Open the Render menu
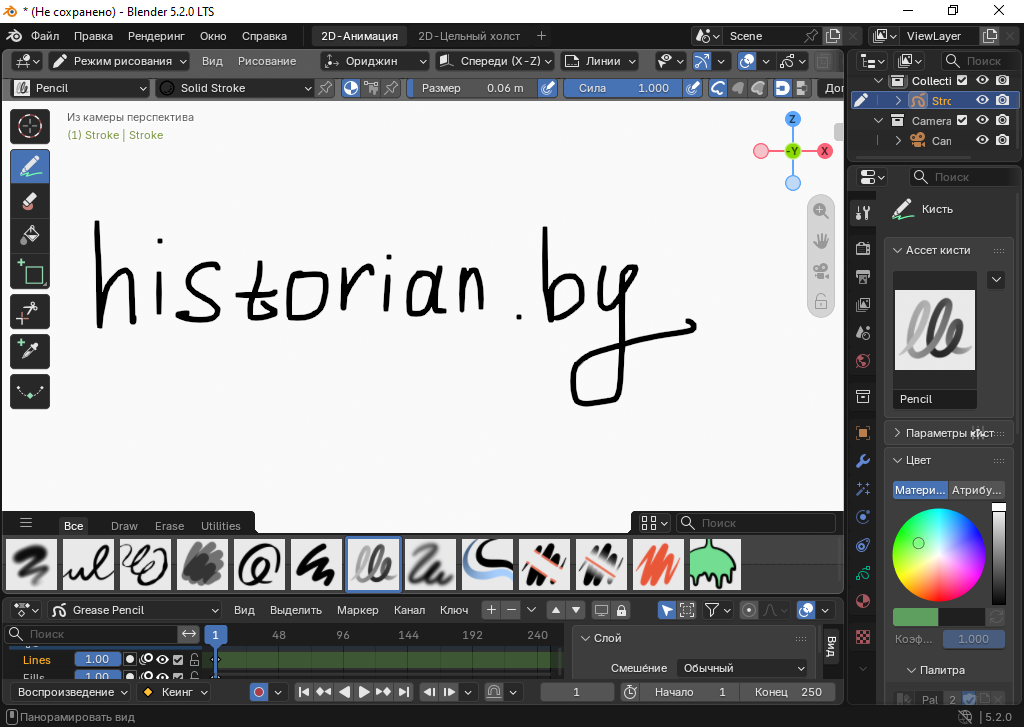Screen dimensions: 1024x727 click(x=156, y=36)
